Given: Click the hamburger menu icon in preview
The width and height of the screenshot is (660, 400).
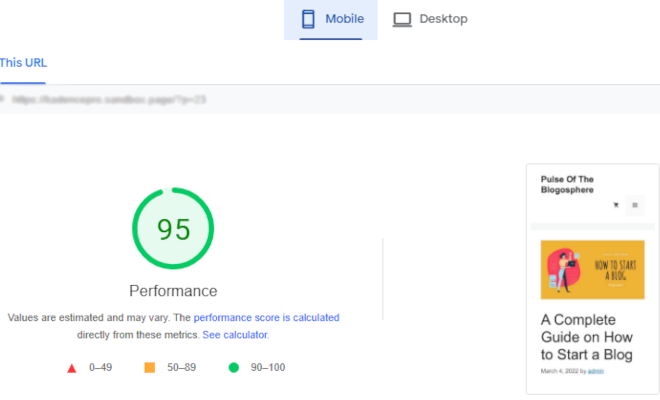Looking at the screenshot, I should pyautogui.click(x=635, y=205).
